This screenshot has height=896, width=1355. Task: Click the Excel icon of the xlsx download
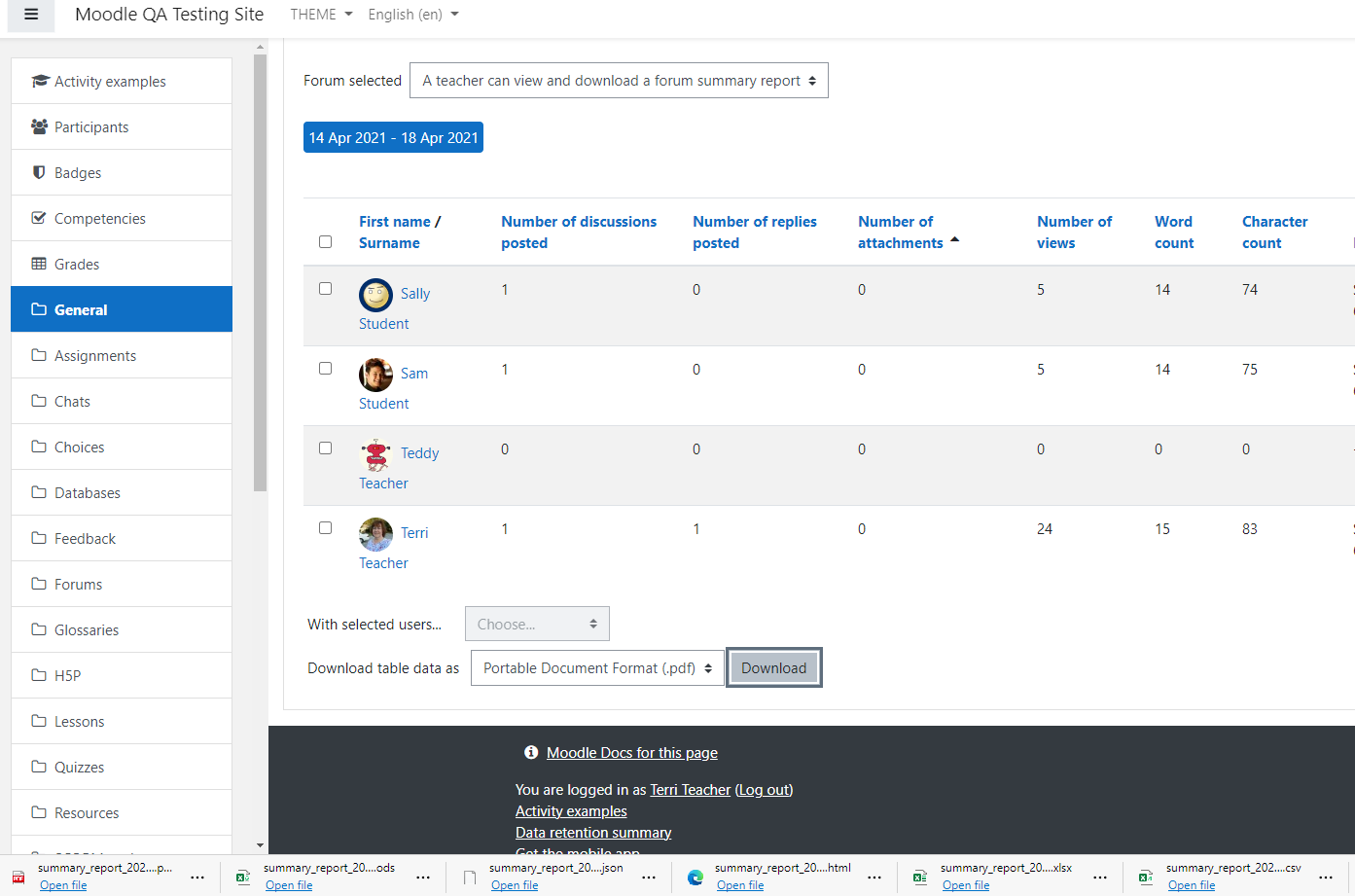tap(920, 877)
